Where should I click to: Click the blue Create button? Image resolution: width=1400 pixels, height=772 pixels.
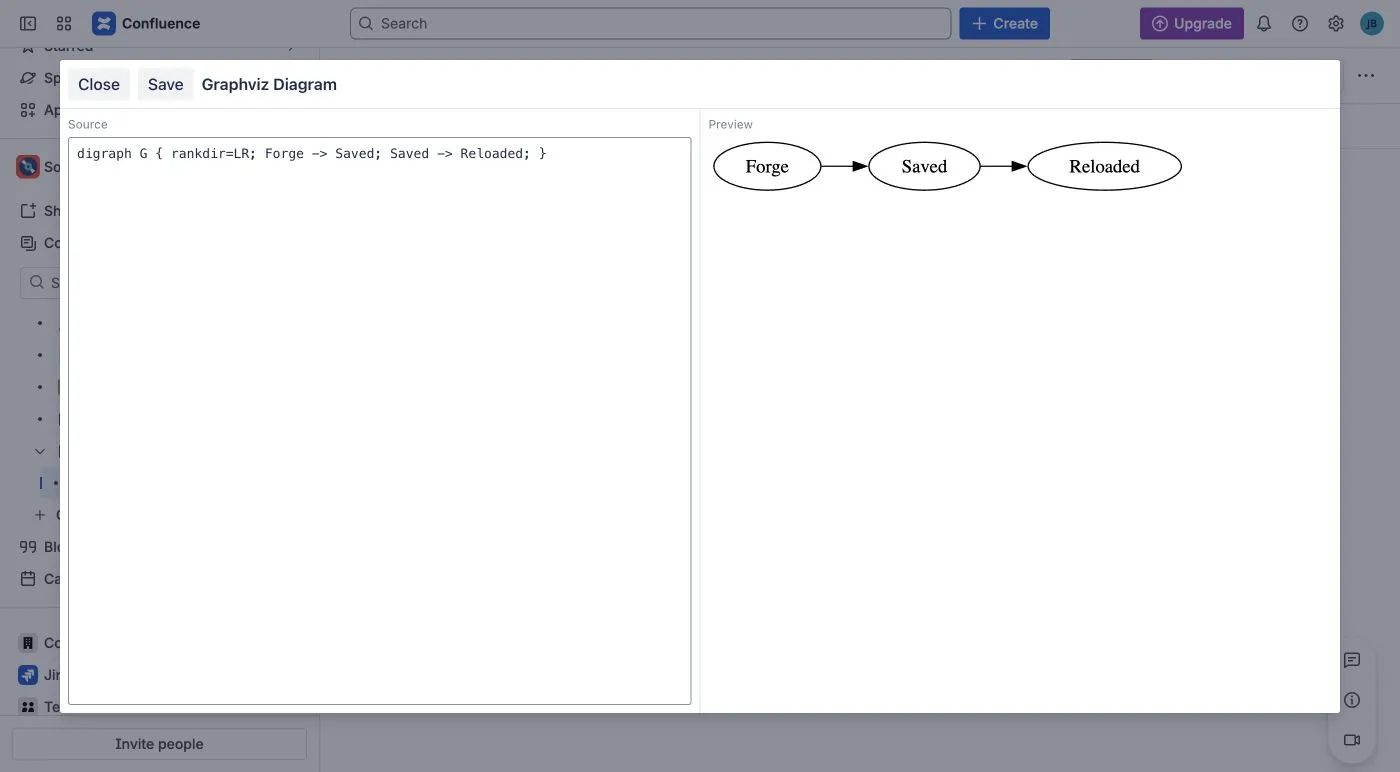1005,23
